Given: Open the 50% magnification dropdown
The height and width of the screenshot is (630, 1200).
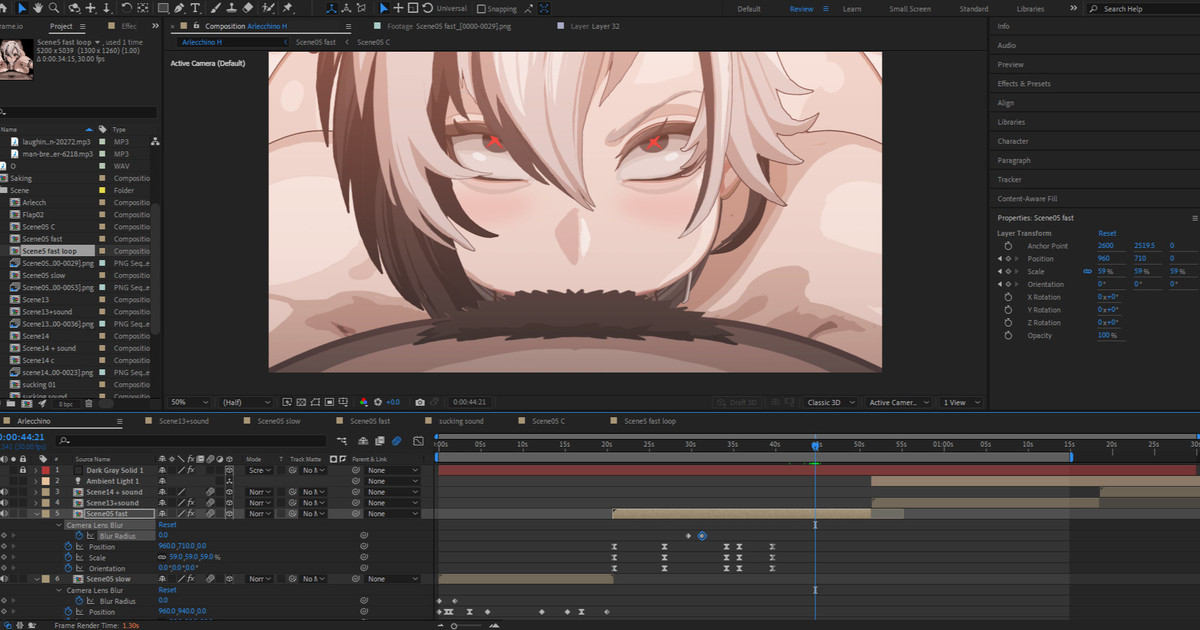Looking at the screenshot, I should 190,402.
